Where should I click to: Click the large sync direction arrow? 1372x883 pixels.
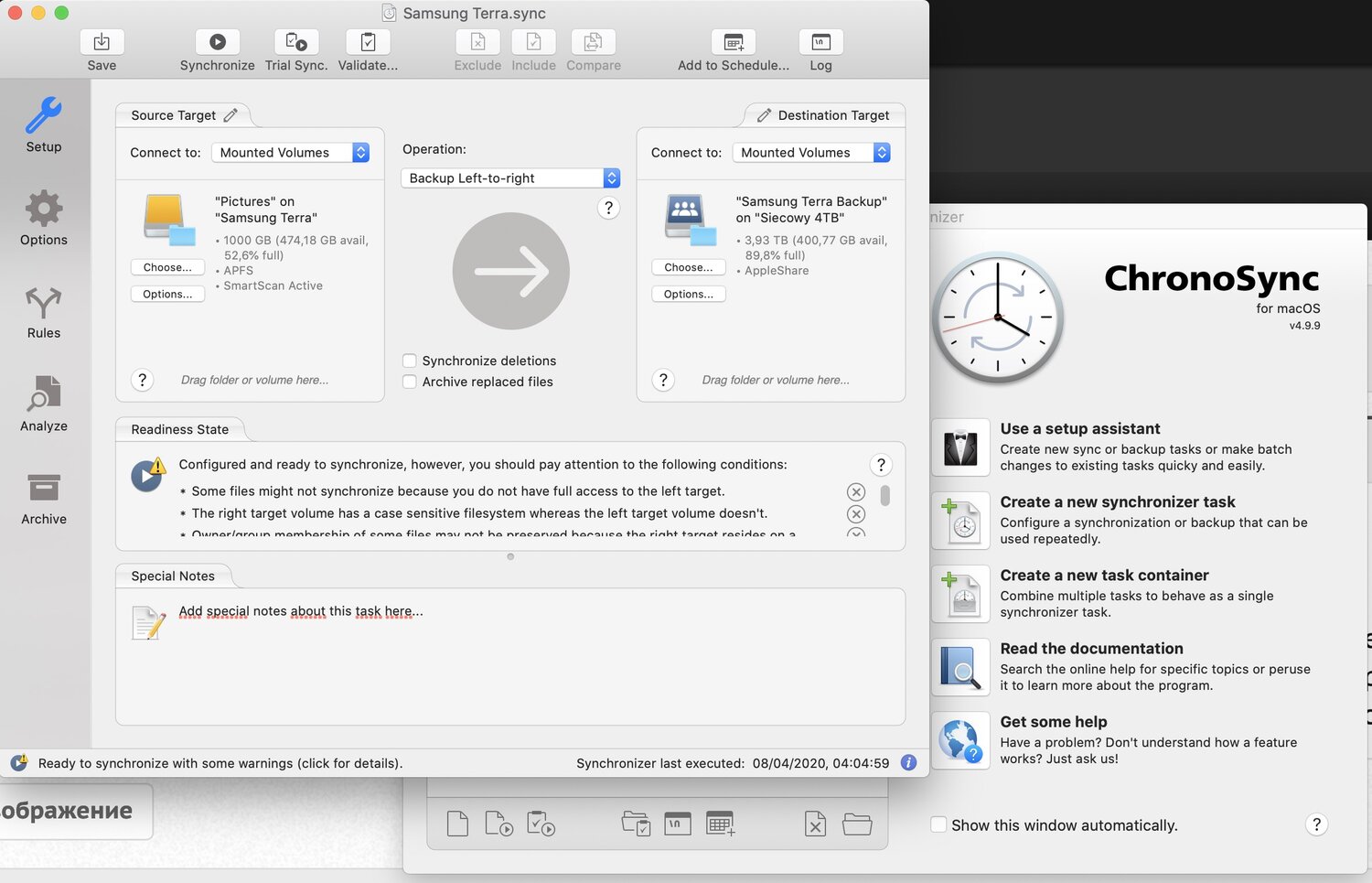(510, 271)
